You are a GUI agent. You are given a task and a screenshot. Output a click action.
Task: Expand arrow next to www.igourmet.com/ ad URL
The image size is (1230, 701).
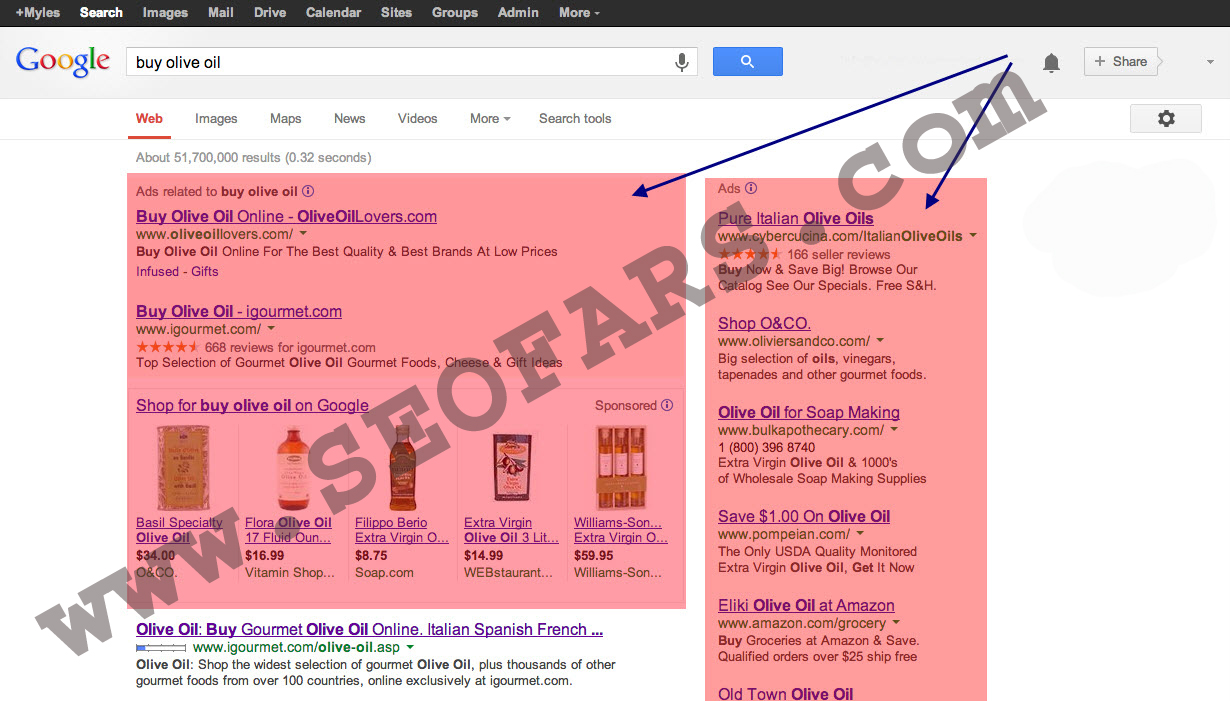tap(271, 328)
